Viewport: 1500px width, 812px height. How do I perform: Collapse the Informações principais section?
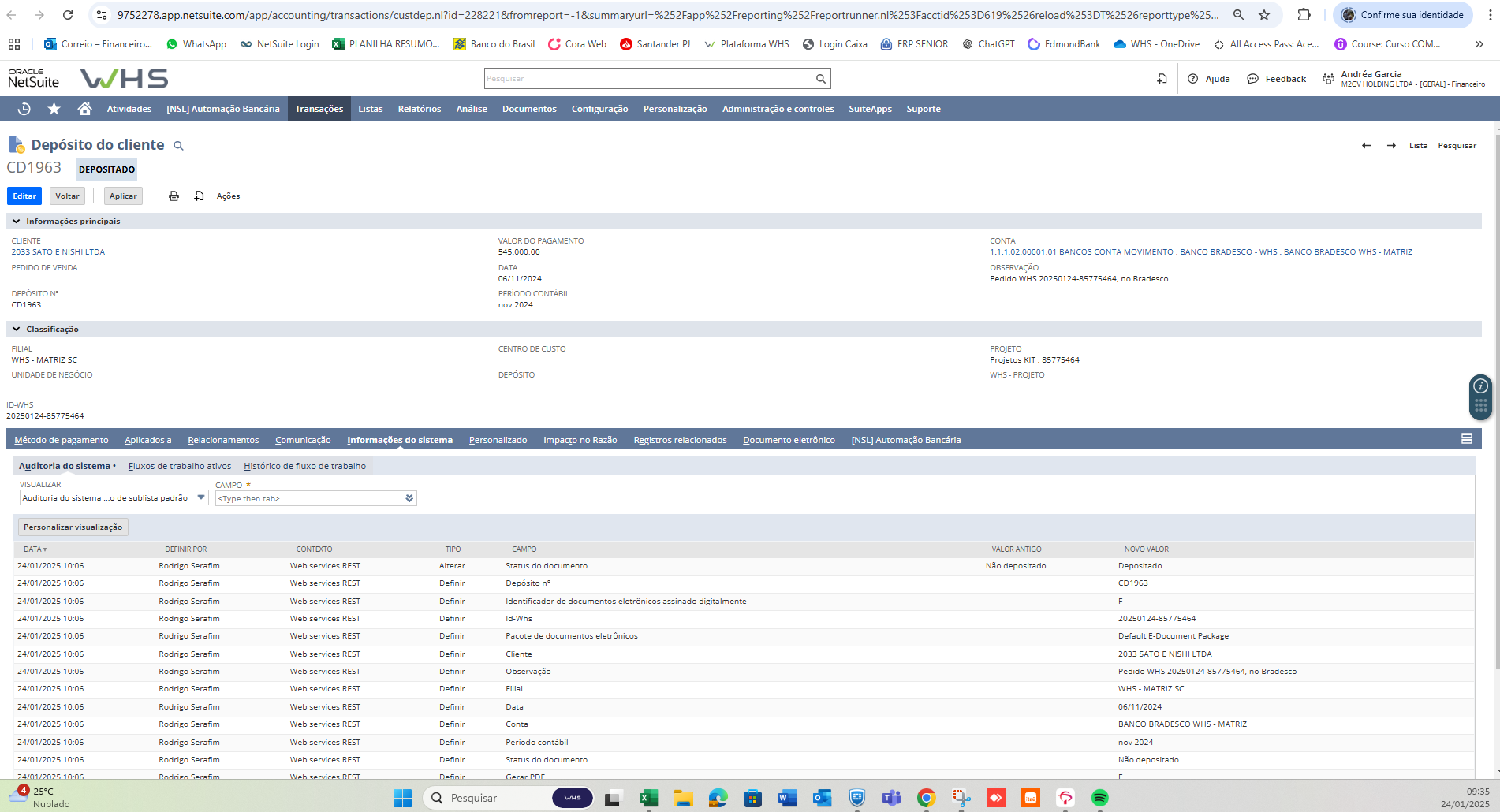[x=16, y=222]
